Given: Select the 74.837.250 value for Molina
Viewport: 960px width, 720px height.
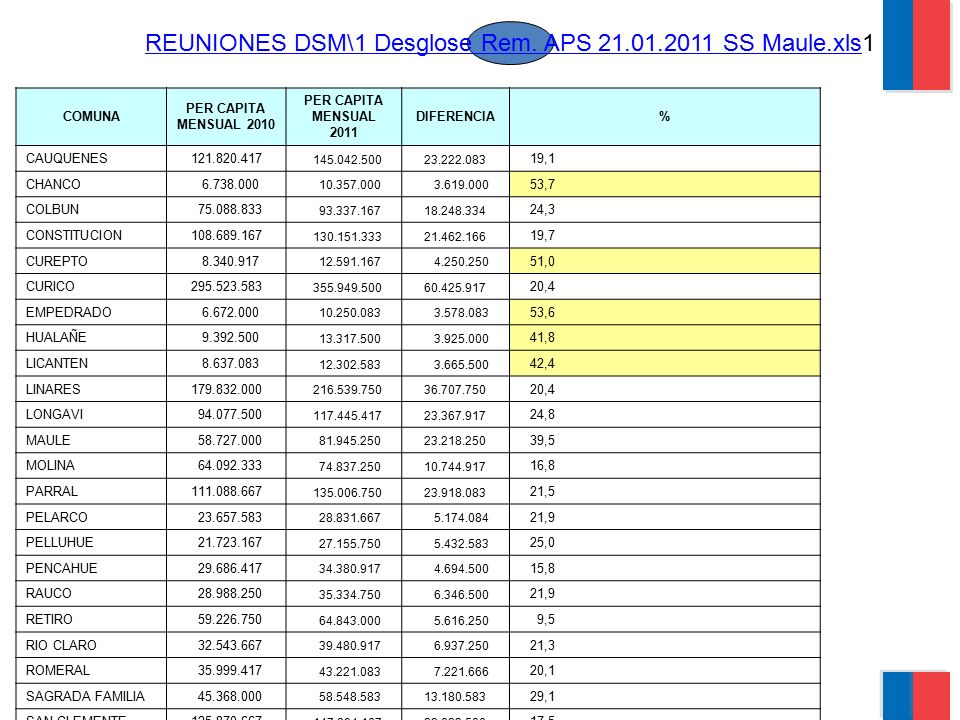Looking at the screenshot, I should click(350, 467).
